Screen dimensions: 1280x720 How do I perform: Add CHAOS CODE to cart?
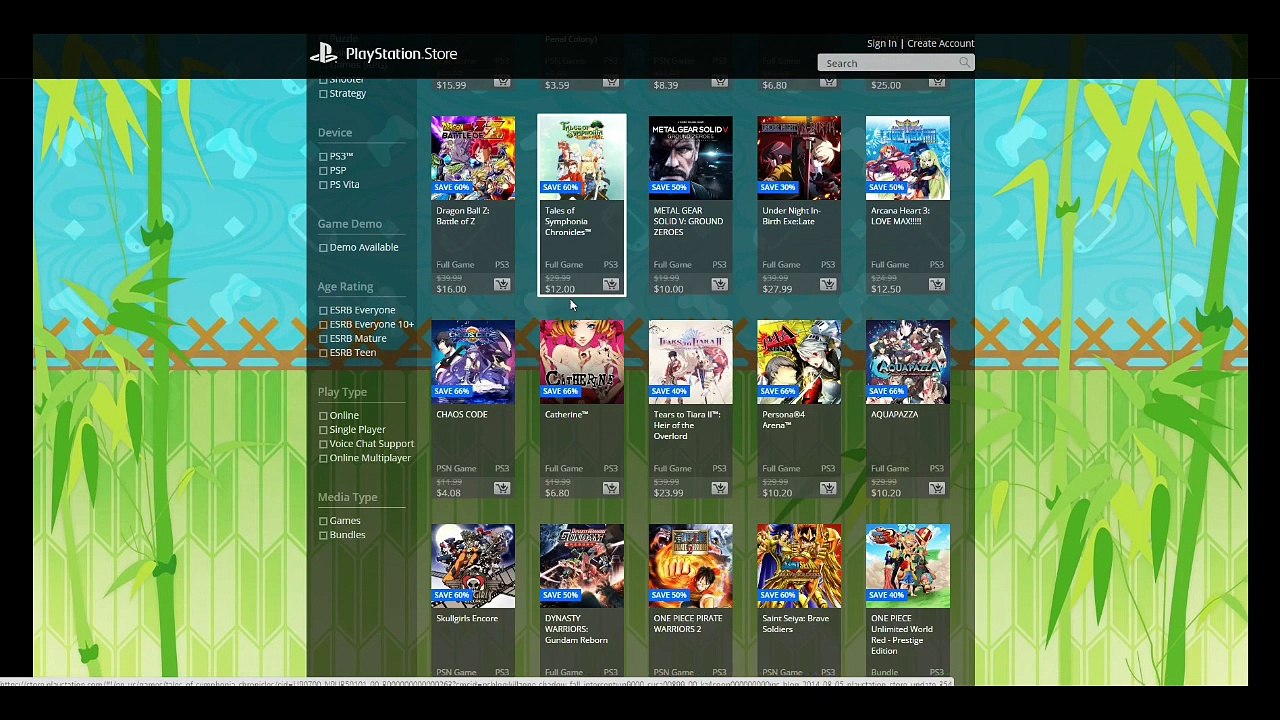[x=502, y=489]
